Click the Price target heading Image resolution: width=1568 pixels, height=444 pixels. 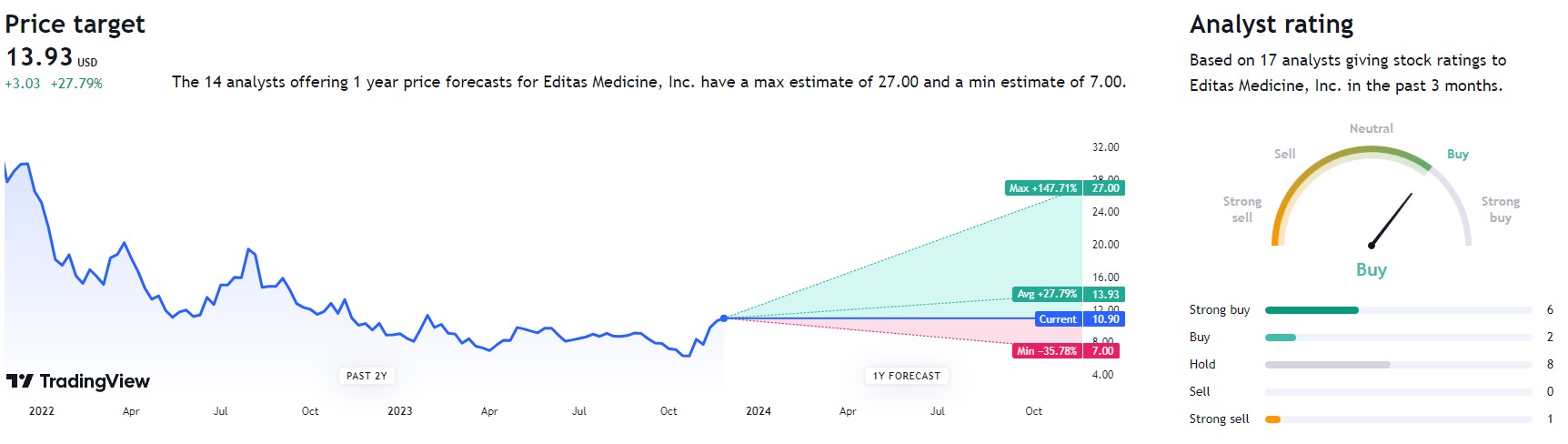click(x=75, y=25)
